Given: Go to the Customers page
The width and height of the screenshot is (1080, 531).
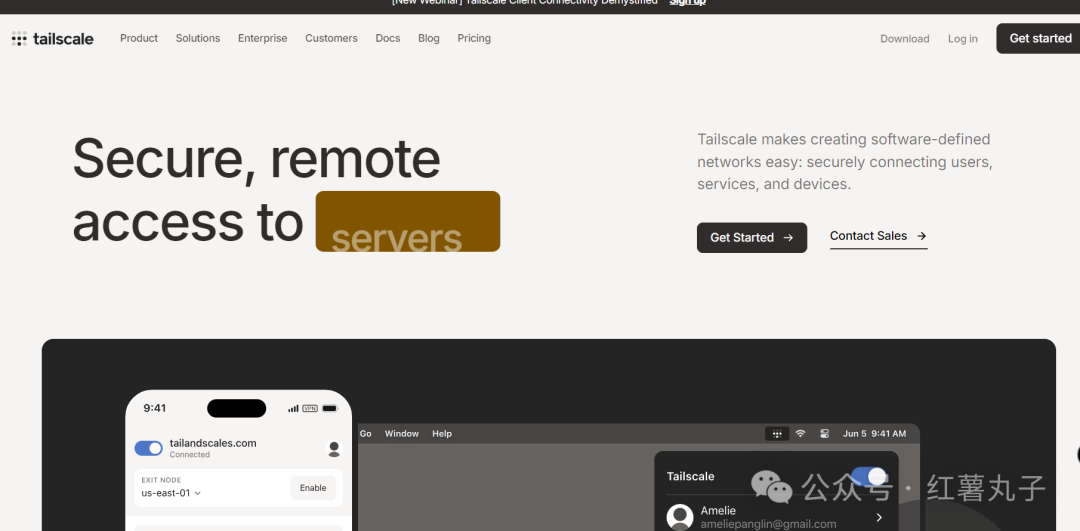Looking at the screenshot, I should click(x=331, y=39).
